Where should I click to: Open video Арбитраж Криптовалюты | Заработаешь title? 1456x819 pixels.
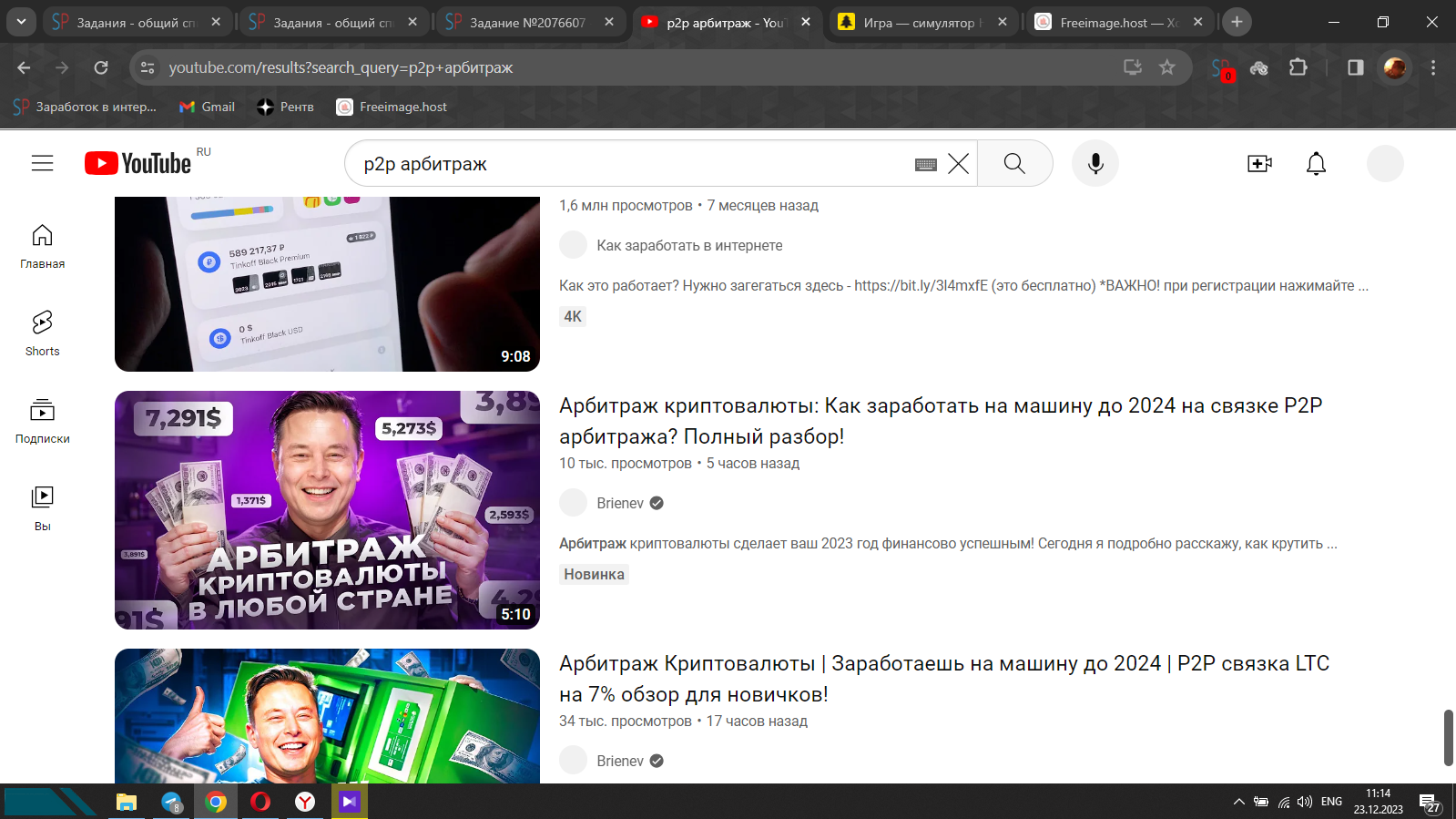[944, 679]
